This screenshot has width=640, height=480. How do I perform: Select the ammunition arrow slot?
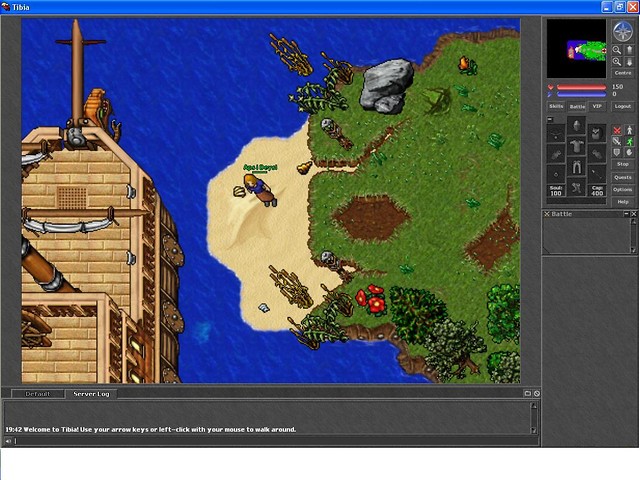(x=597, y=174)
